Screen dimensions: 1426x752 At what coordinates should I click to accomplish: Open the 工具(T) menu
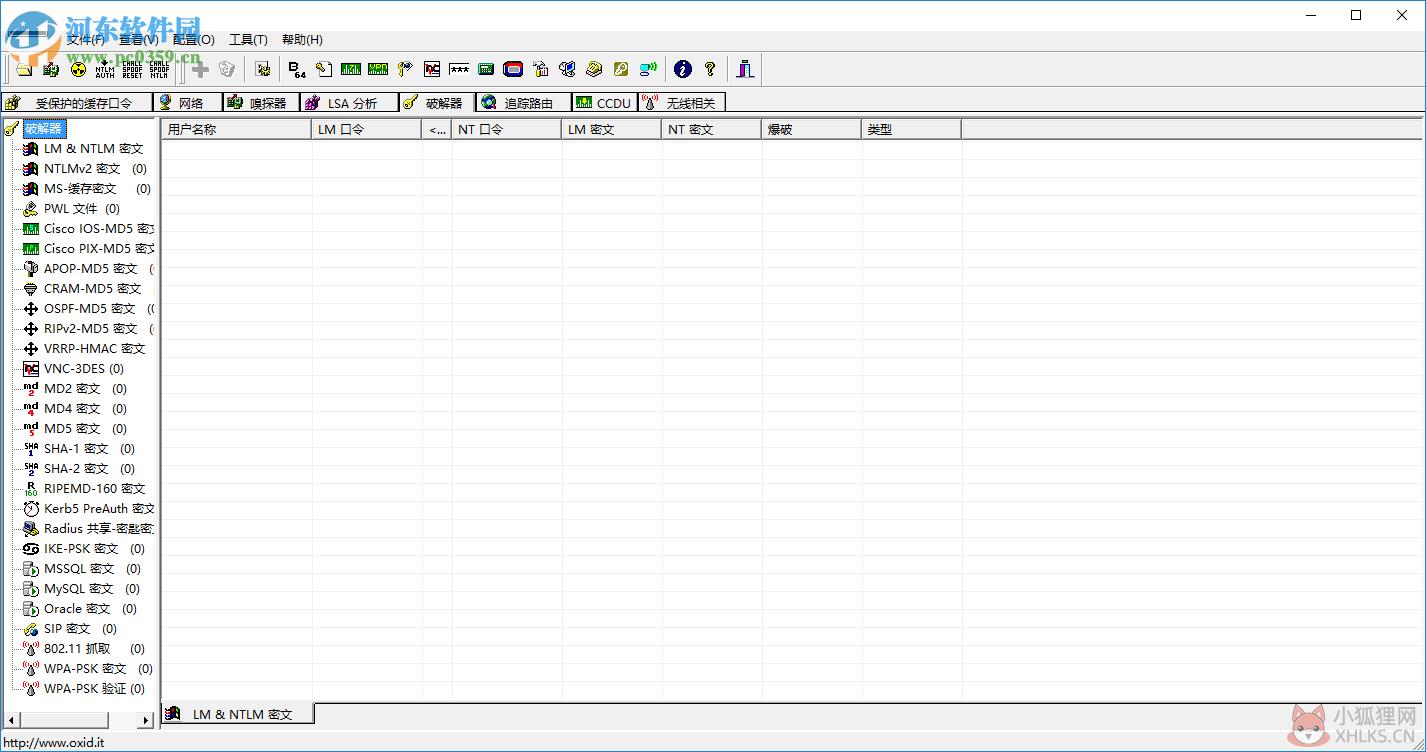(x=248, y=40)
